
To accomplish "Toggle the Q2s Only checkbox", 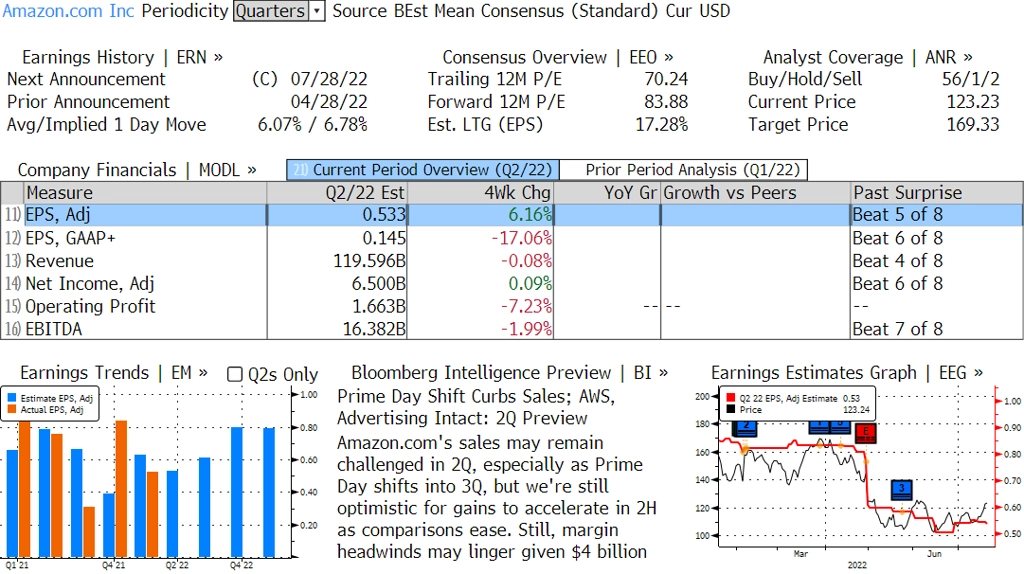I will pos(234,374).
